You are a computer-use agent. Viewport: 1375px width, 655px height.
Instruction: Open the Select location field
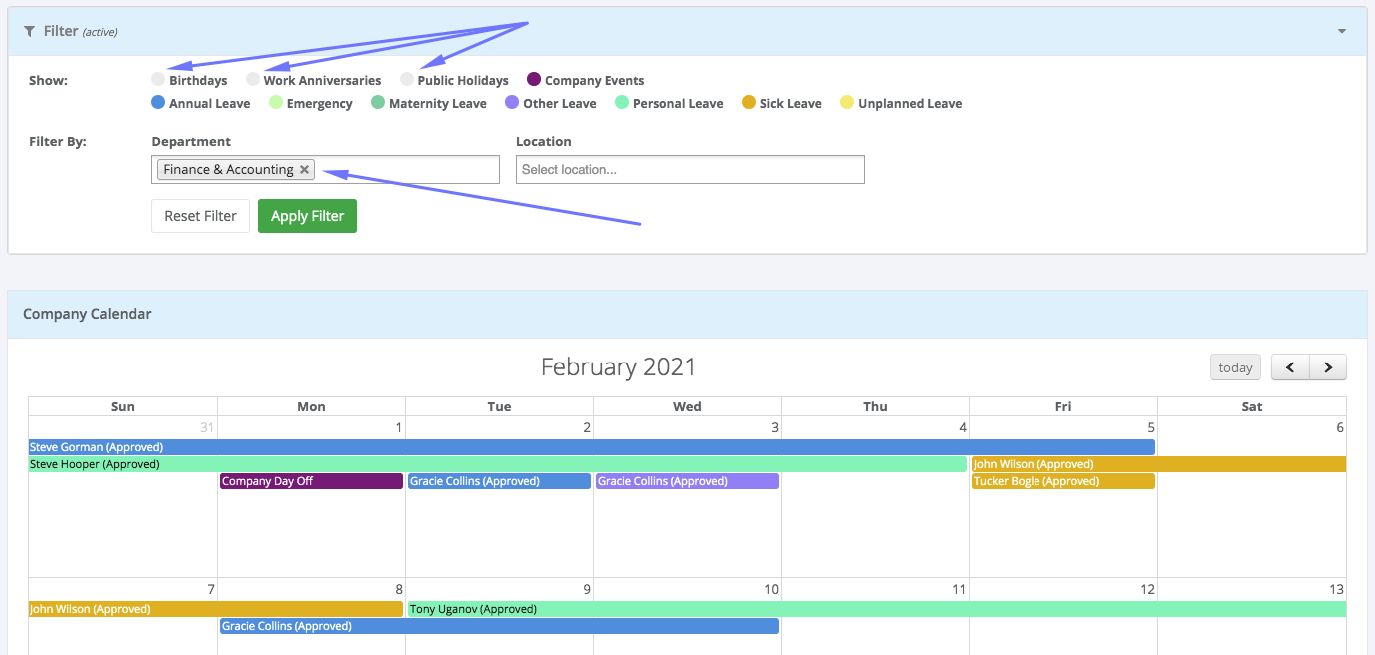[x=690, y=169]
